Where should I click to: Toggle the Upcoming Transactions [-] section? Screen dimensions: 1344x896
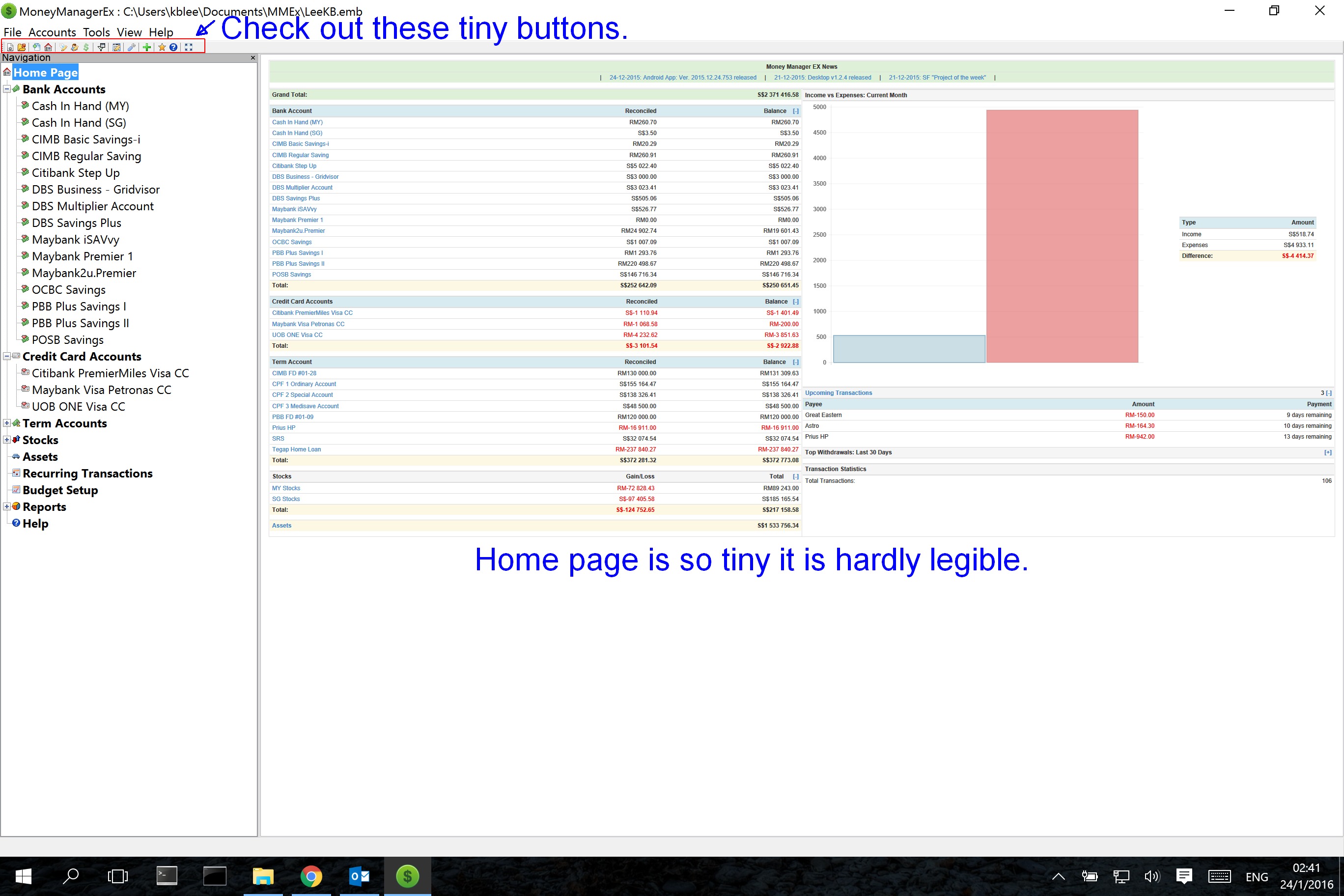[1329, 393]
